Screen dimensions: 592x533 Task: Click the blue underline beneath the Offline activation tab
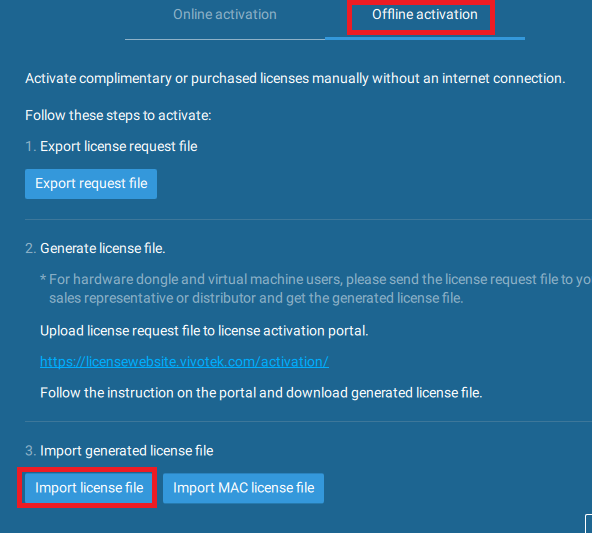tap(425, 39)
